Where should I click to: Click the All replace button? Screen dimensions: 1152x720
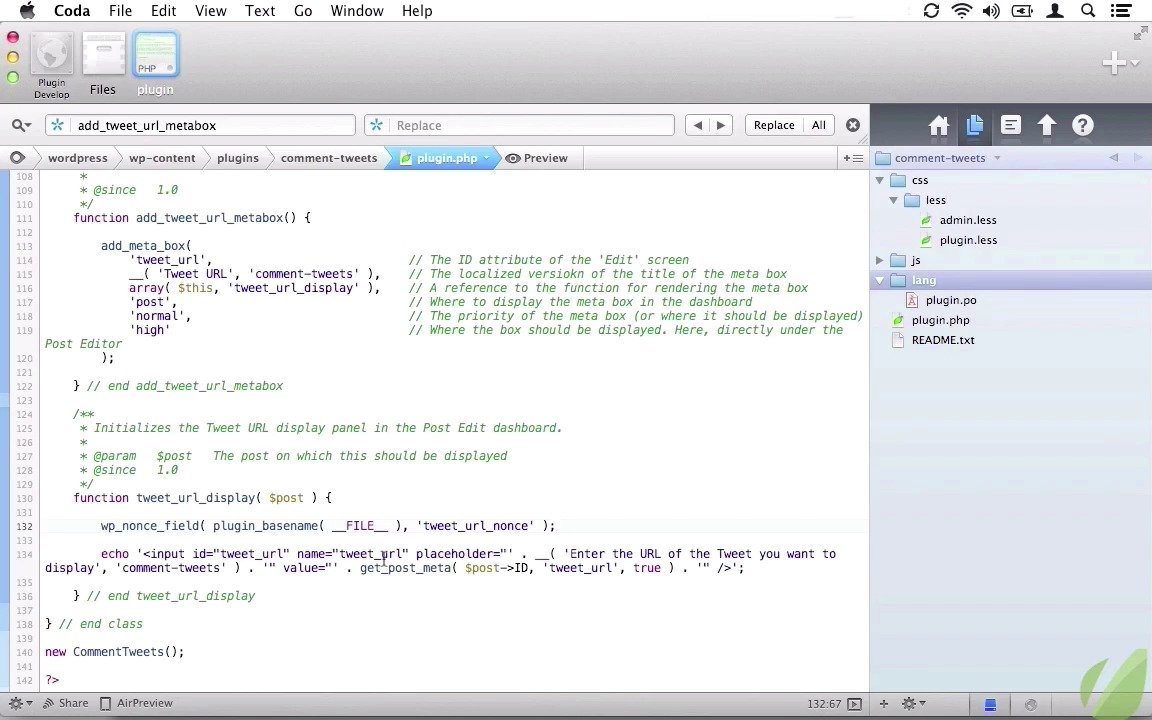tap(818, 126)
